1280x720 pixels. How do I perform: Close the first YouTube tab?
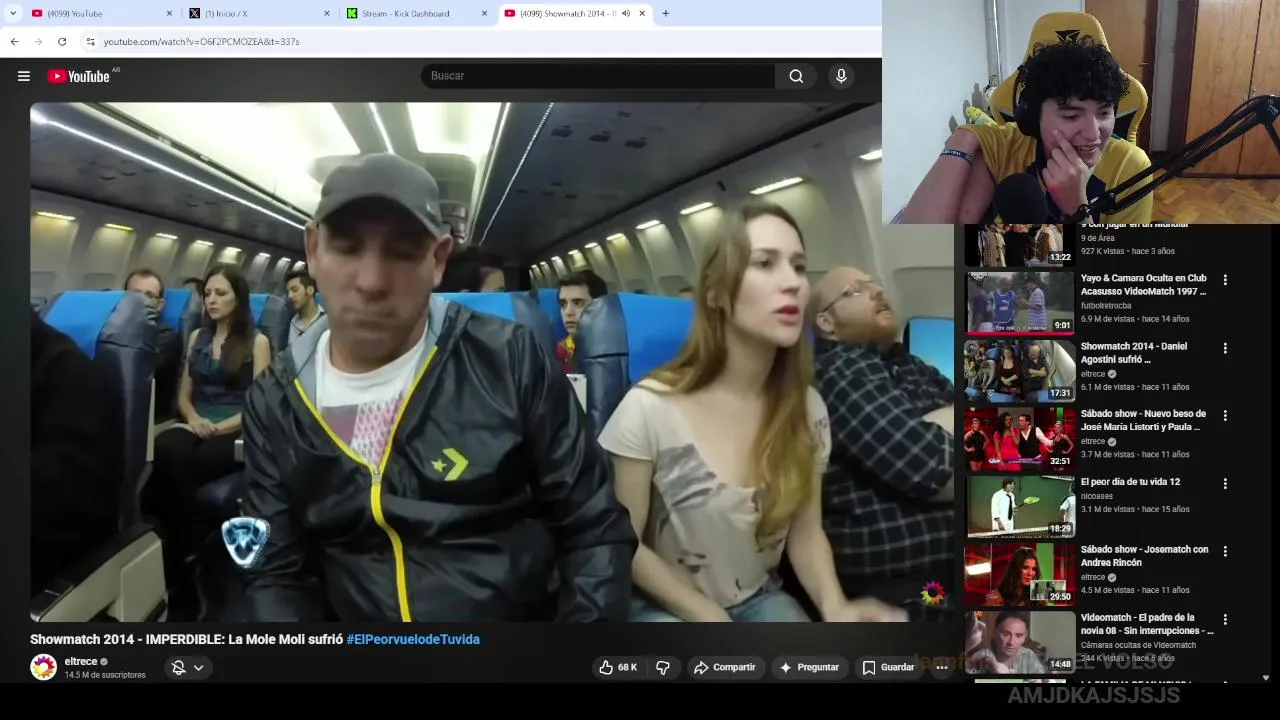tap(168, 13)
